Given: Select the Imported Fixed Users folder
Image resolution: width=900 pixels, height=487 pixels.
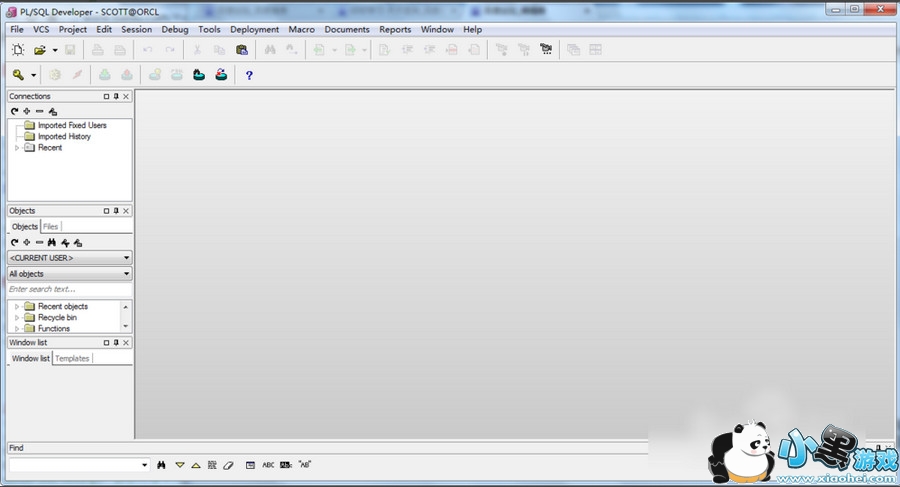Looking at the screenshot, I should 71,126.
